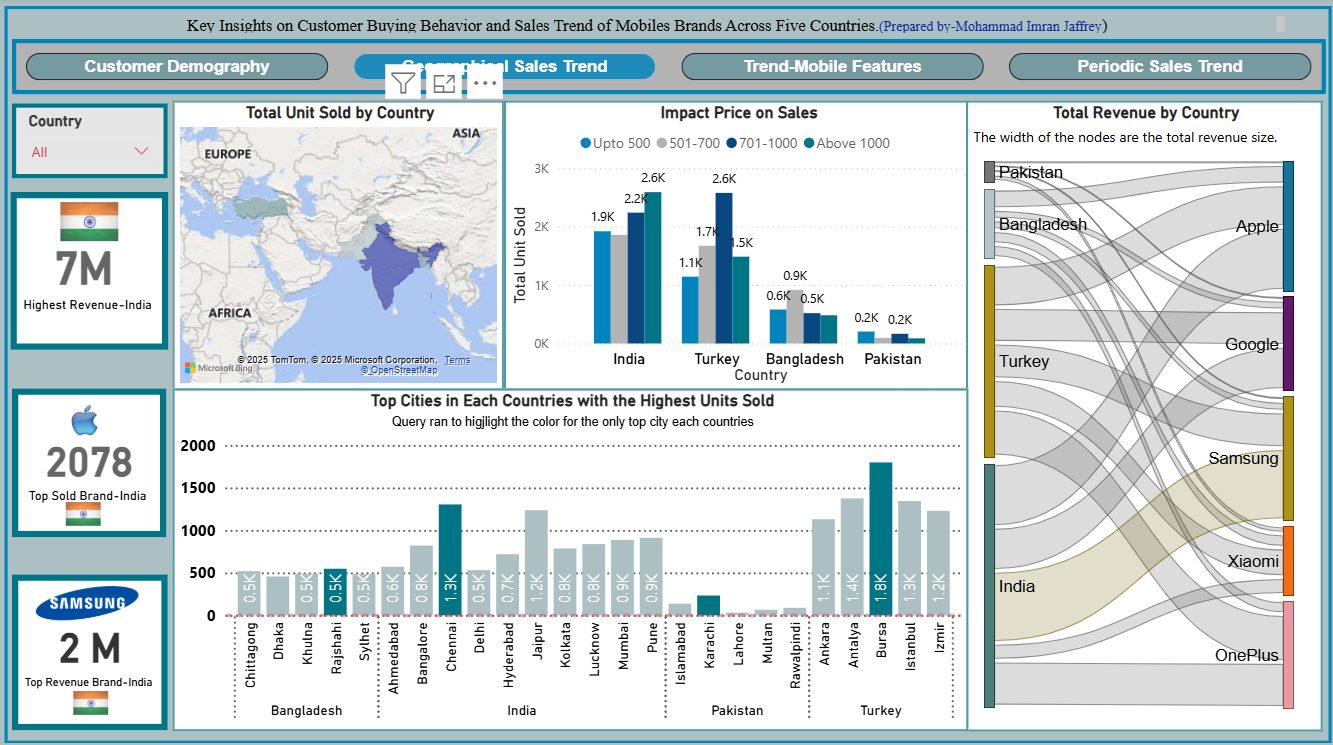This screenshot has height=745, width=1333.
Task: Click the Samsung logo on revenue brand card
Action: coord(87,602)
